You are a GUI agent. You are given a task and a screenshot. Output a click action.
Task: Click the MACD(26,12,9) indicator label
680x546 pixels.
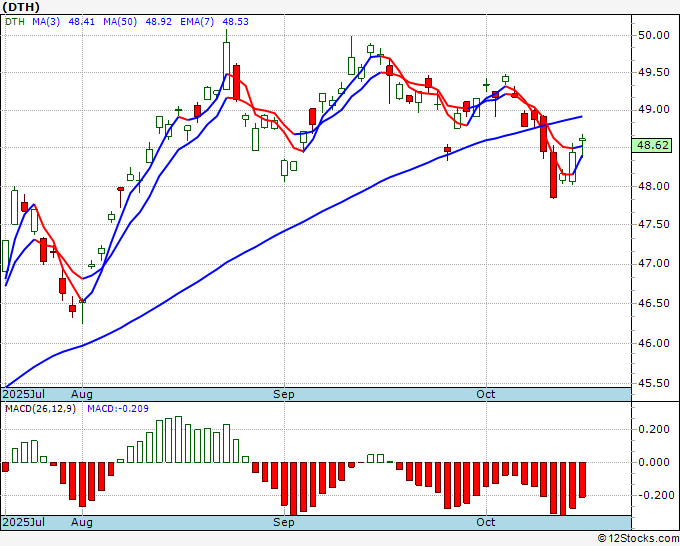coord(40,409)
